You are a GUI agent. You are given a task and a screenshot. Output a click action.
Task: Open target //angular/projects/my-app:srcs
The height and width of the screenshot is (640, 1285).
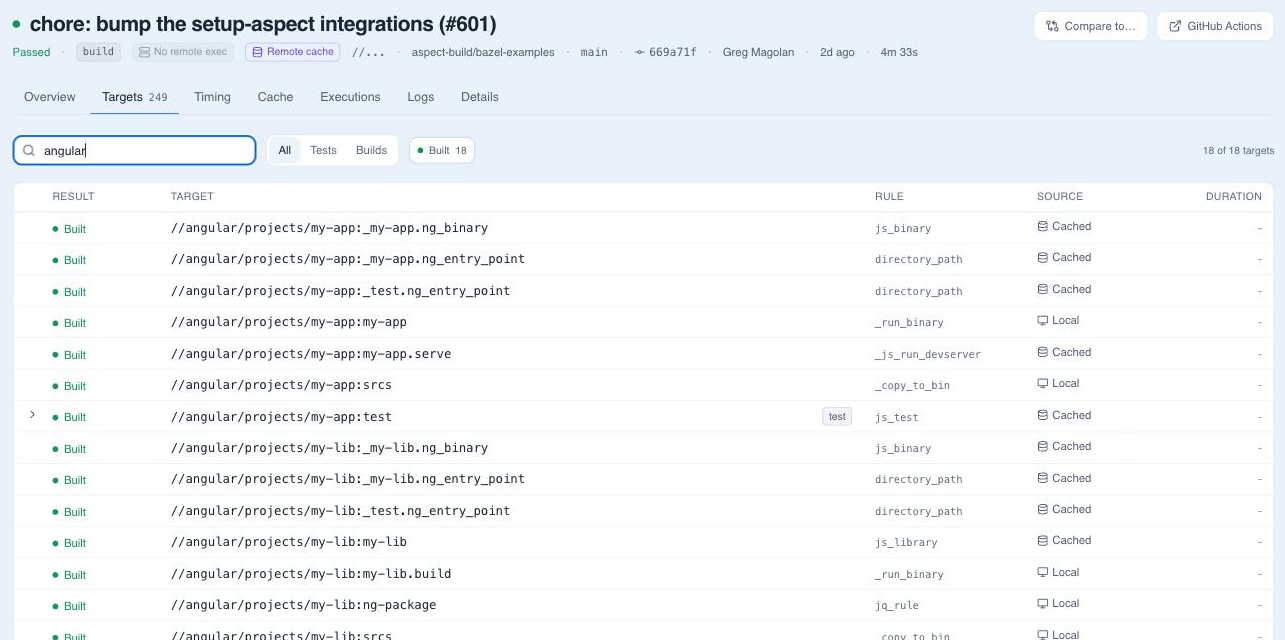[281, 385]
